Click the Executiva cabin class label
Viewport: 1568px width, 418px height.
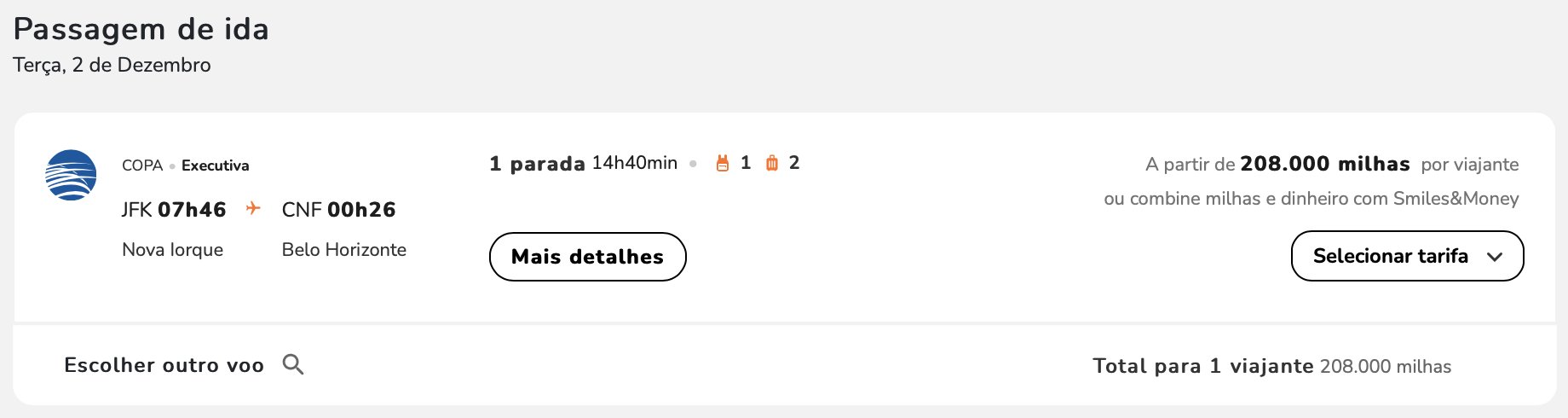coord(216,165)
